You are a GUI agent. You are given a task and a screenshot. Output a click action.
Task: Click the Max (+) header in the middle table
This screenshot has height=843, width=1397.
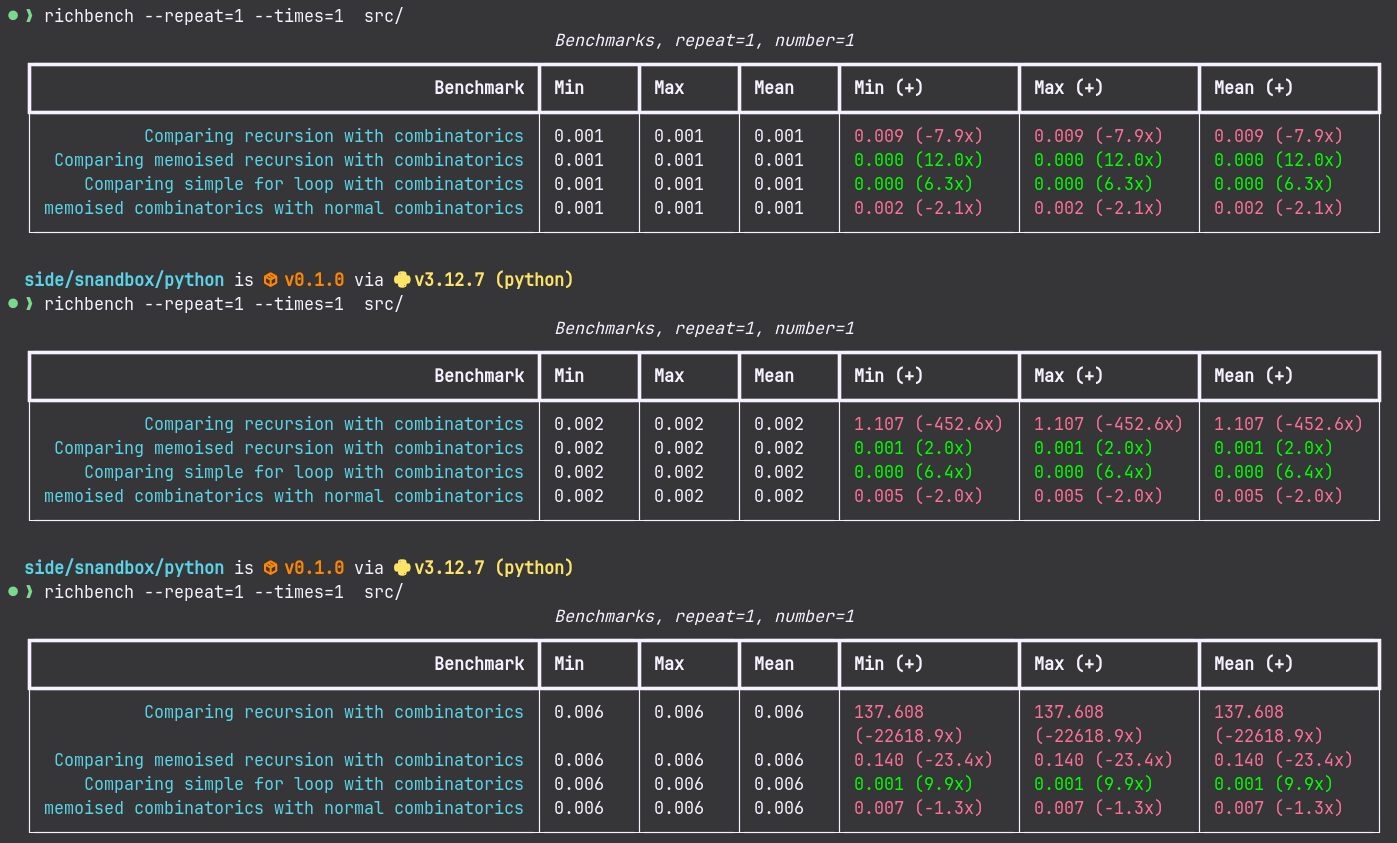coord(1068,376)
